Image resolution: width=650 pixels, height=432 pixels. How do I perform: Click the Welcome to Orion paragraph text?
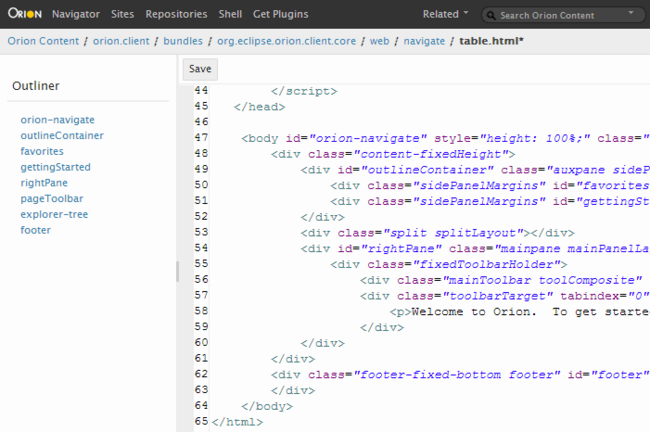coord(531,312)
